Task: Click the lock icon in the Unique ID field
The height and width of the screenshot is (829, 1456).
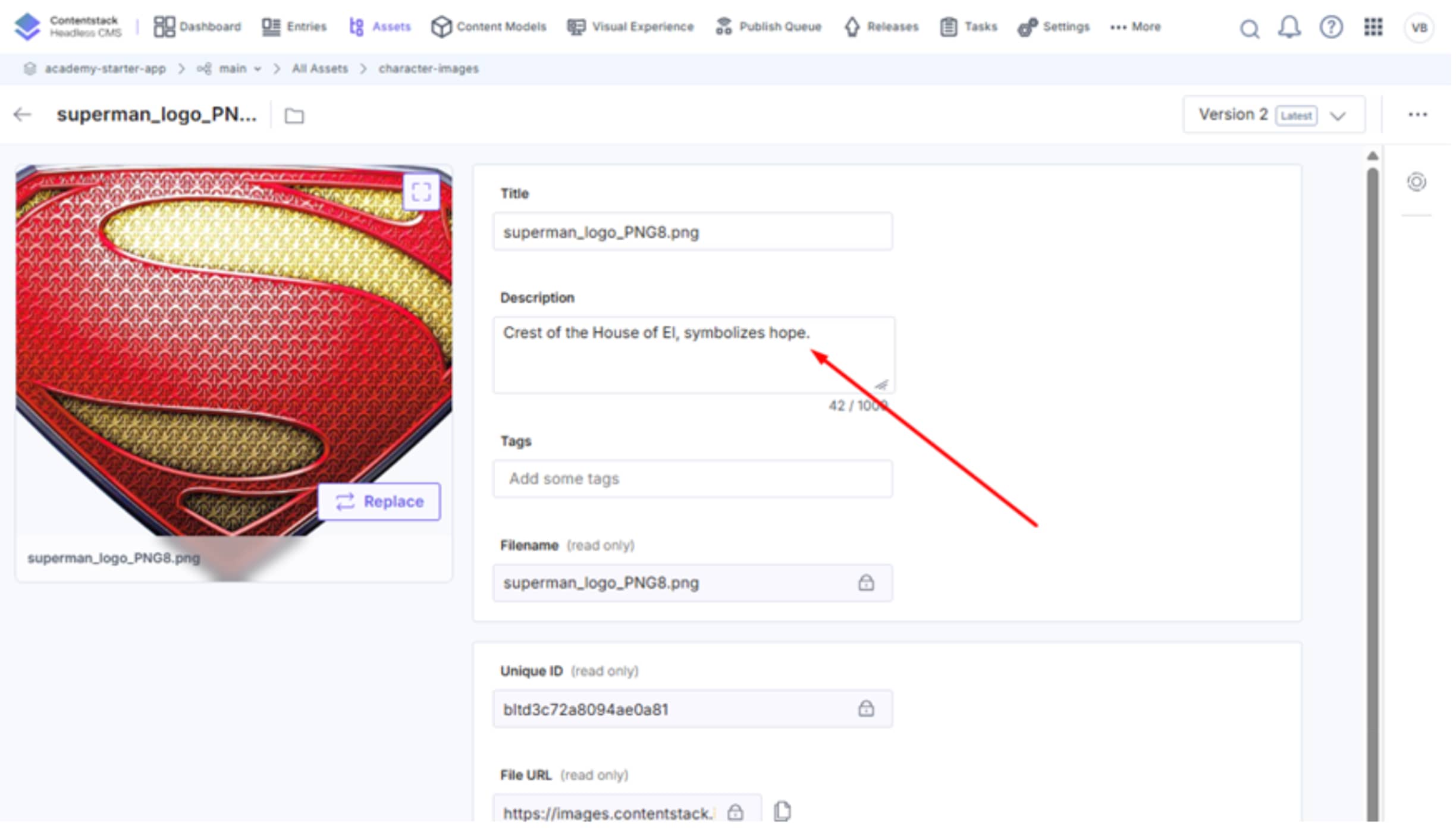Action: click(x=866, y=708)
